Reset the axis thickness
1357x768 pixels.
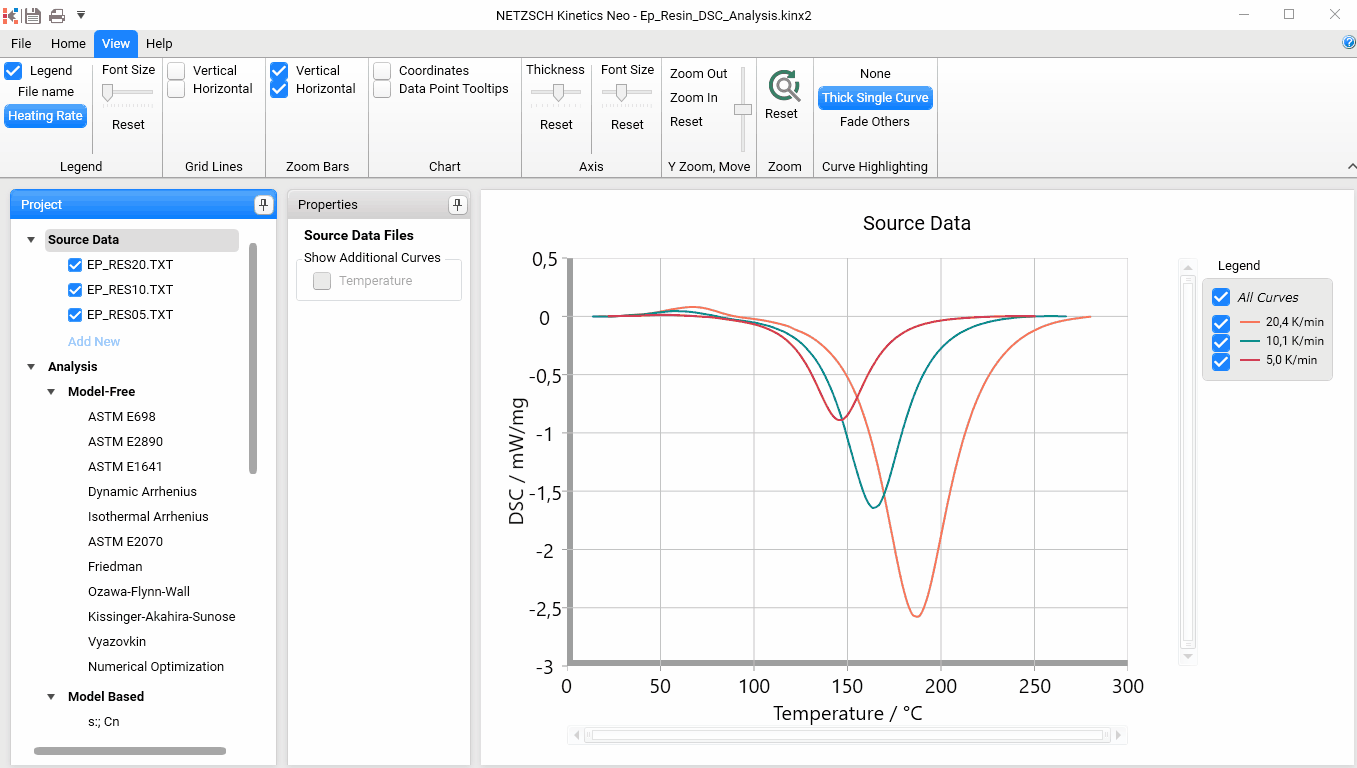(556, 125)
